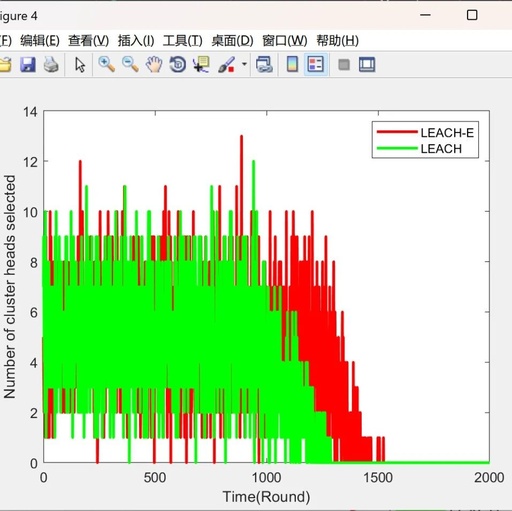Click the x-axis tick label 2000
Viewport: 512px width, 511px height.
(x=489, y=478)
